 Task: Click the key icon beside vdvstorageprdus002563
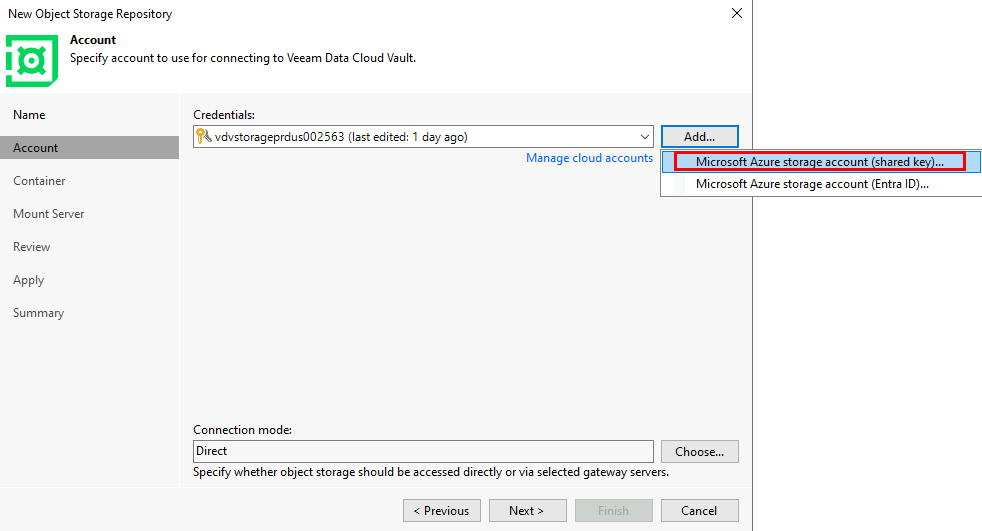pyautogui.click(x=204, y=136)
